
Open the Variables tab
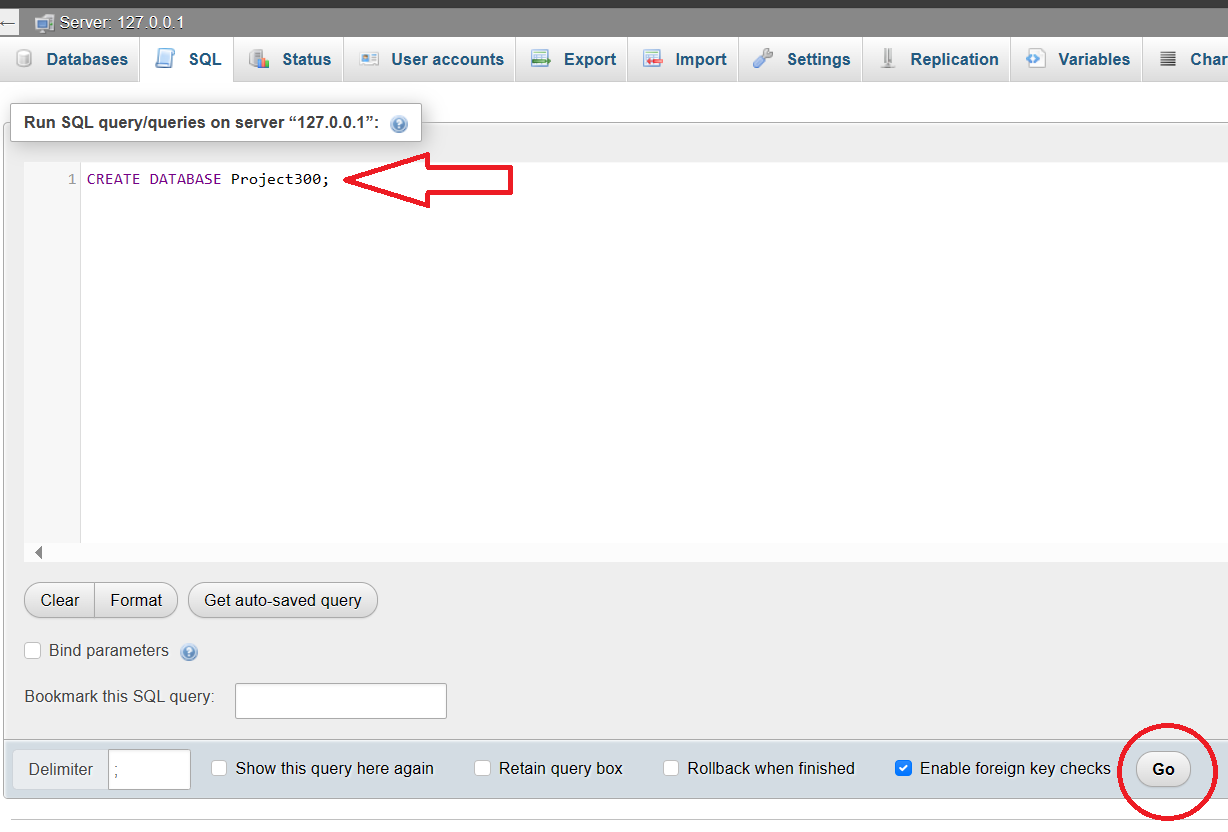1077,59
